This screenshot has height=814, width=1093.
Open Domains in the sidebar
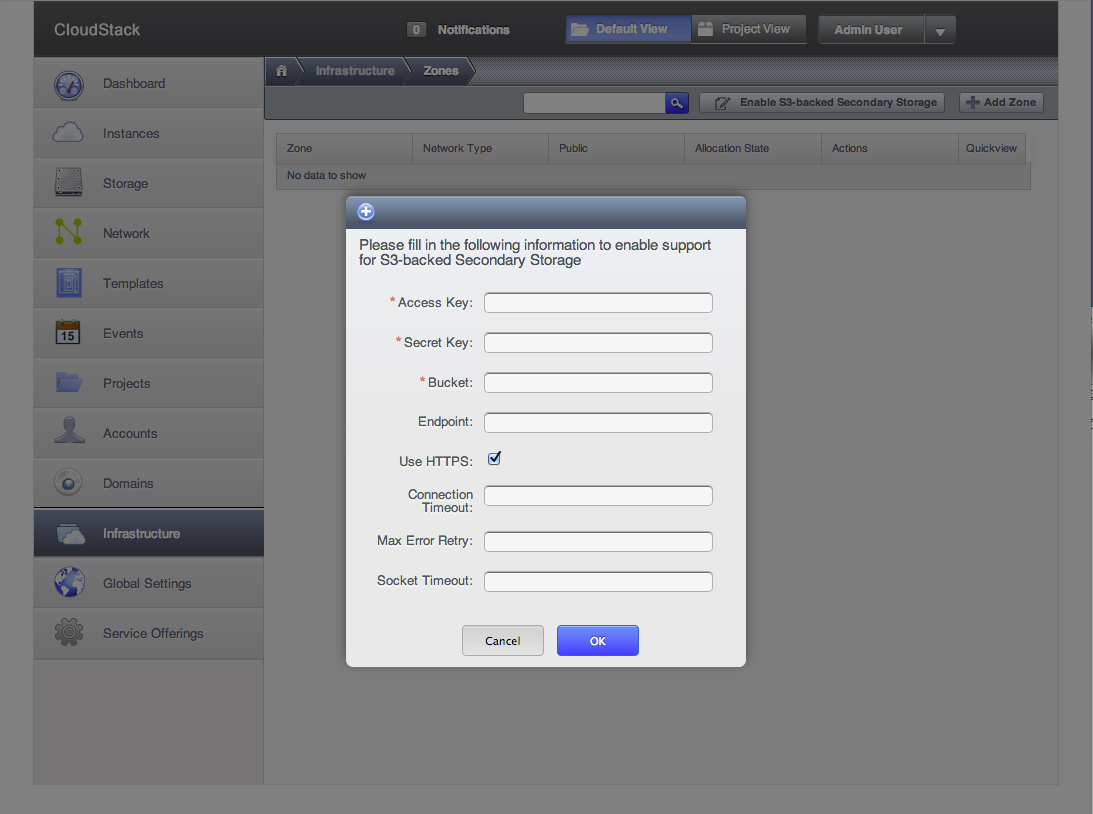(148, 484)
